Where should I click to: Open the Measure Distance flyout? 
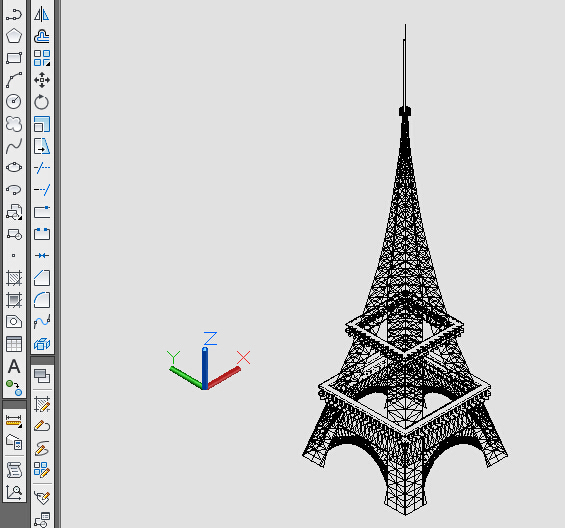pos(14,421)
